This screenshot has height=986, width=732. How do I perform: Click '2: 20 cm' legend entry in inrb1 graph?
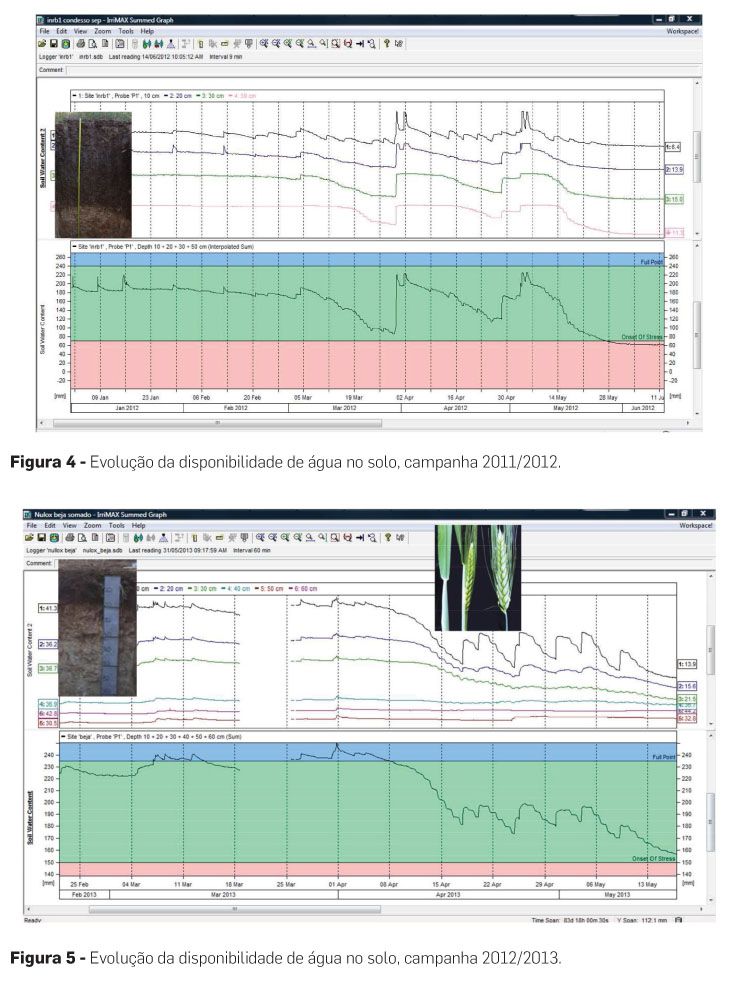click(x=177, y=96)
